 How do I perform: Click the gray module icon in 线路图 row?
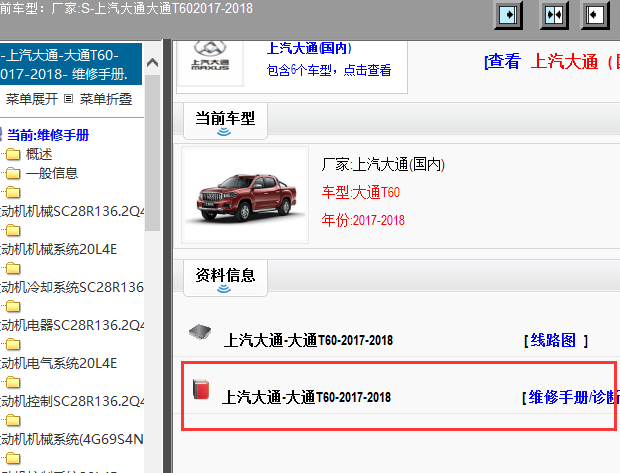[x=200, y=332]
